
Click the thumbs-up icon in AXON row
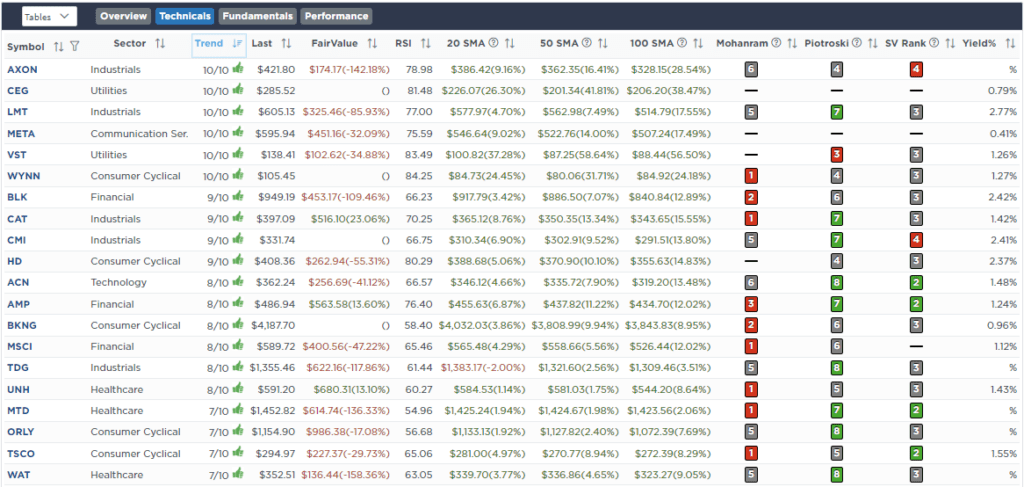(x=237, y=68)
